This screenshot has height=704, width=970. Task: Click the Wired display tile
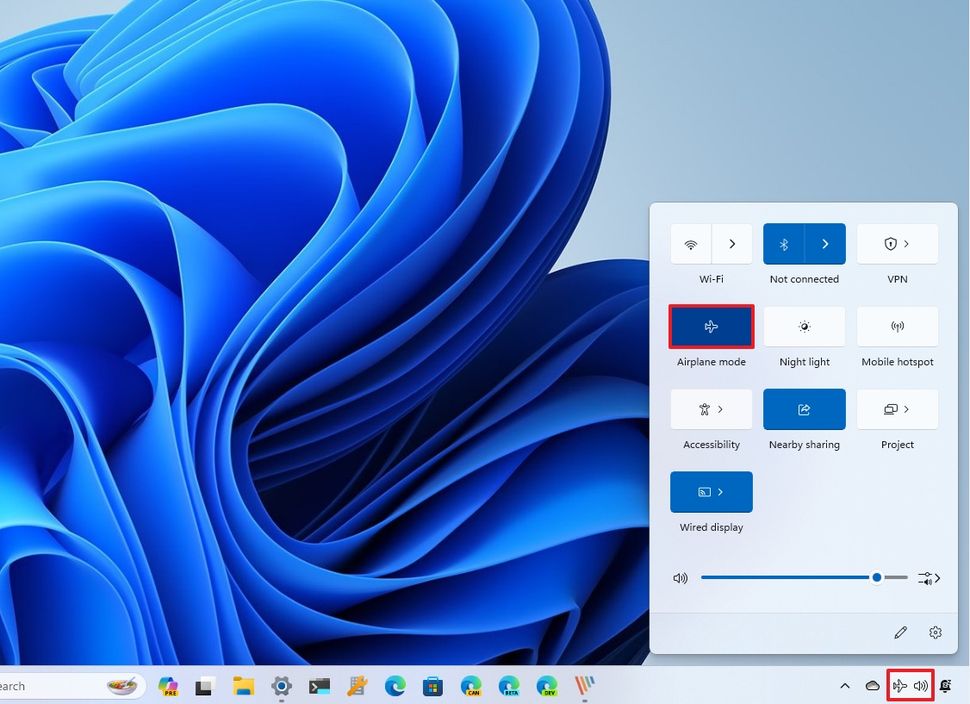(711, 491)
